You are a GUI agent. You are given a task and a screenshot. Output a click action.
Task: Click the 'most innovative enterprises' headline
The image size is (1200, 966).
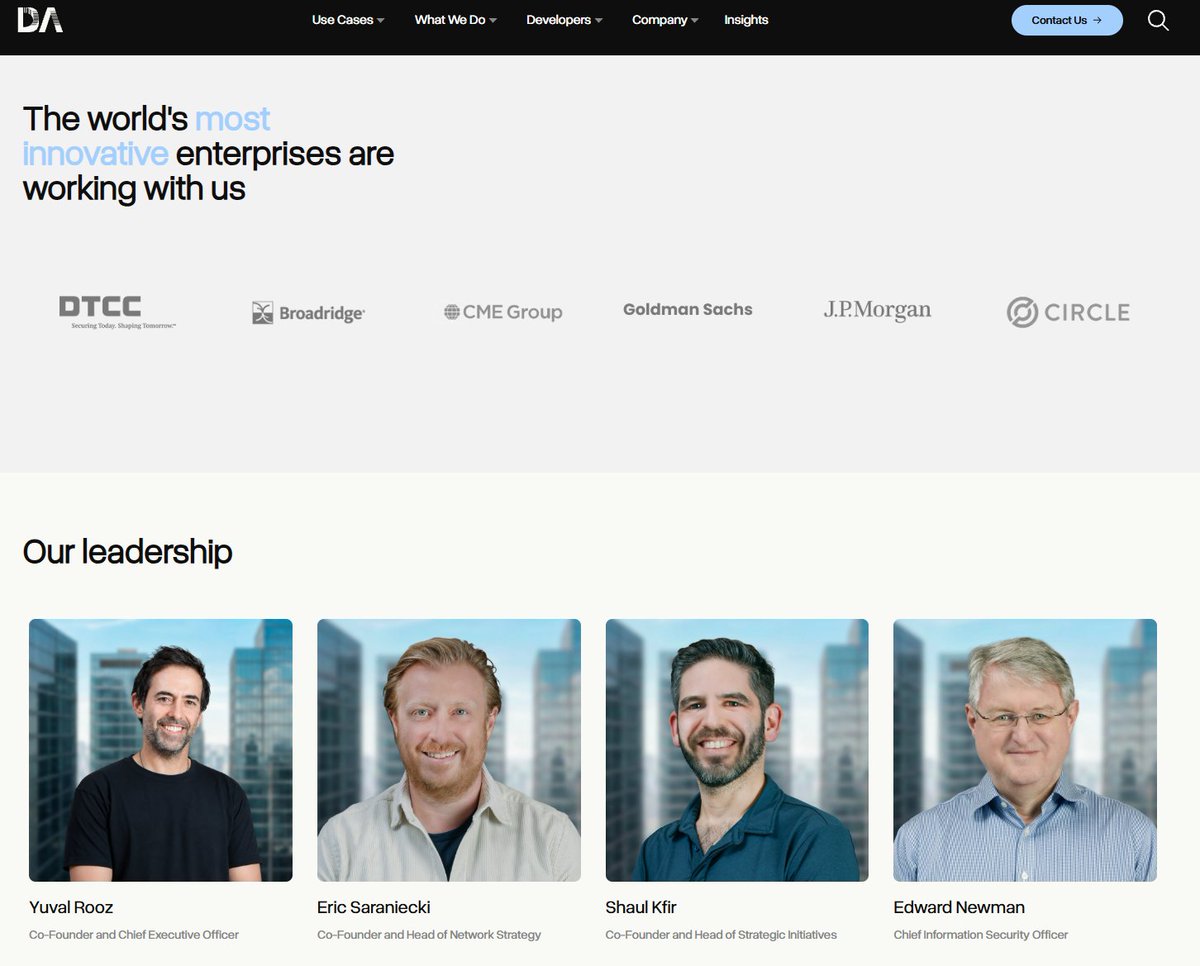pos(208,153)
